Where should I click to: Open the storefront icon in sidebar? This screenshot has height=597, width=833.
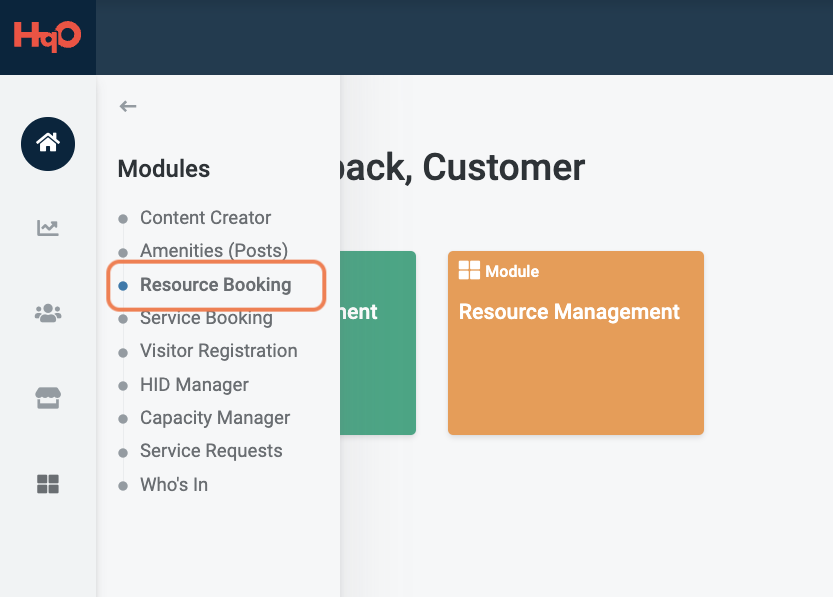(x=48, y=399)
